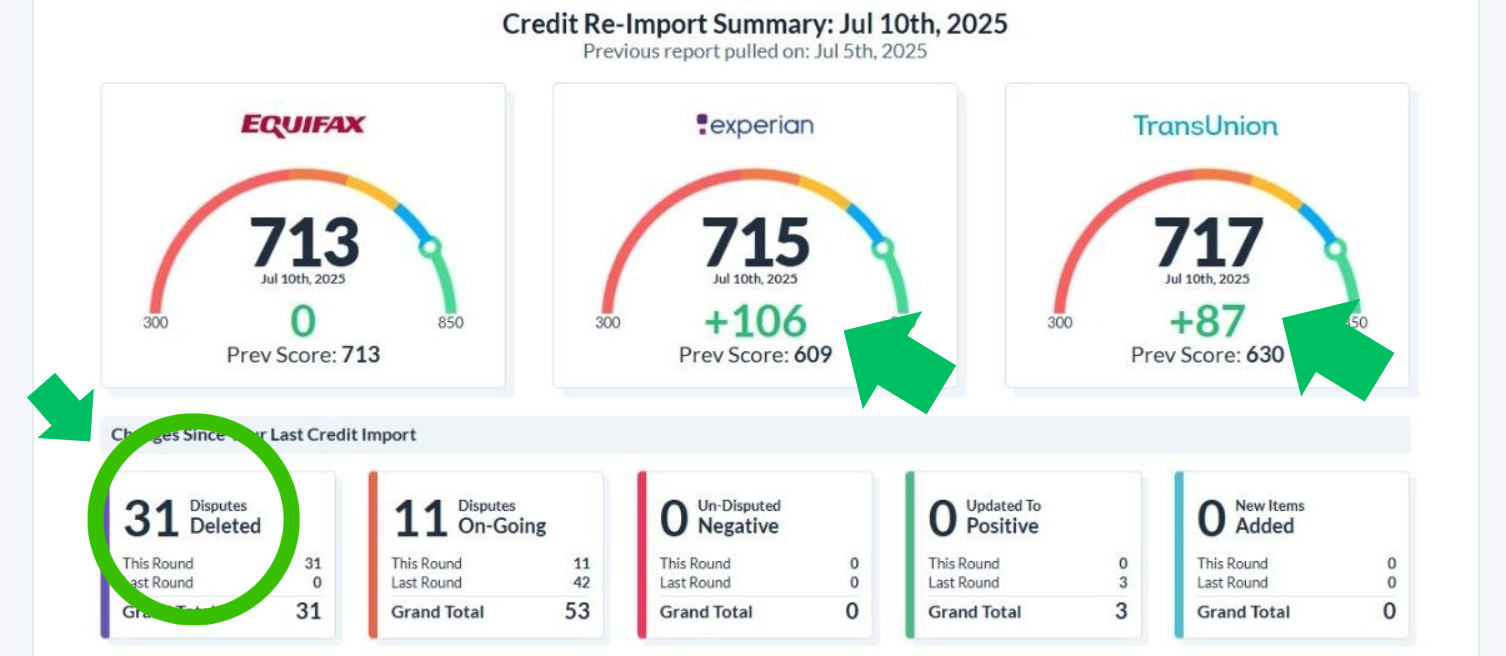
Task: Open the New Items Added card
Action: click(1293, 555)
